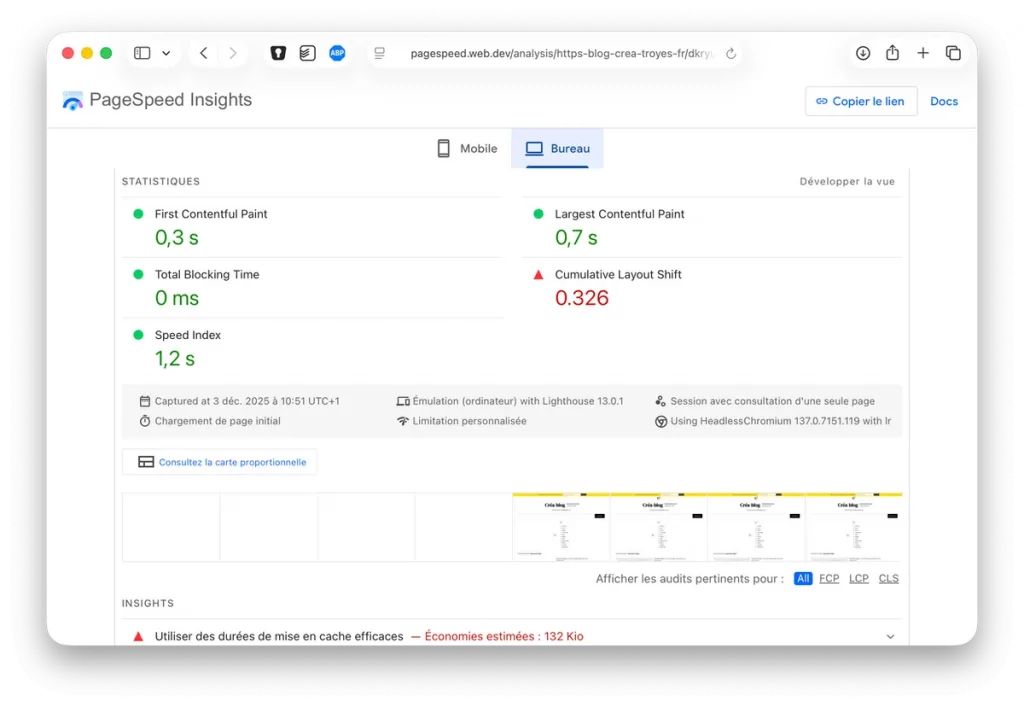
Task: Toggle the FCP audit filter
Action: 829,578
